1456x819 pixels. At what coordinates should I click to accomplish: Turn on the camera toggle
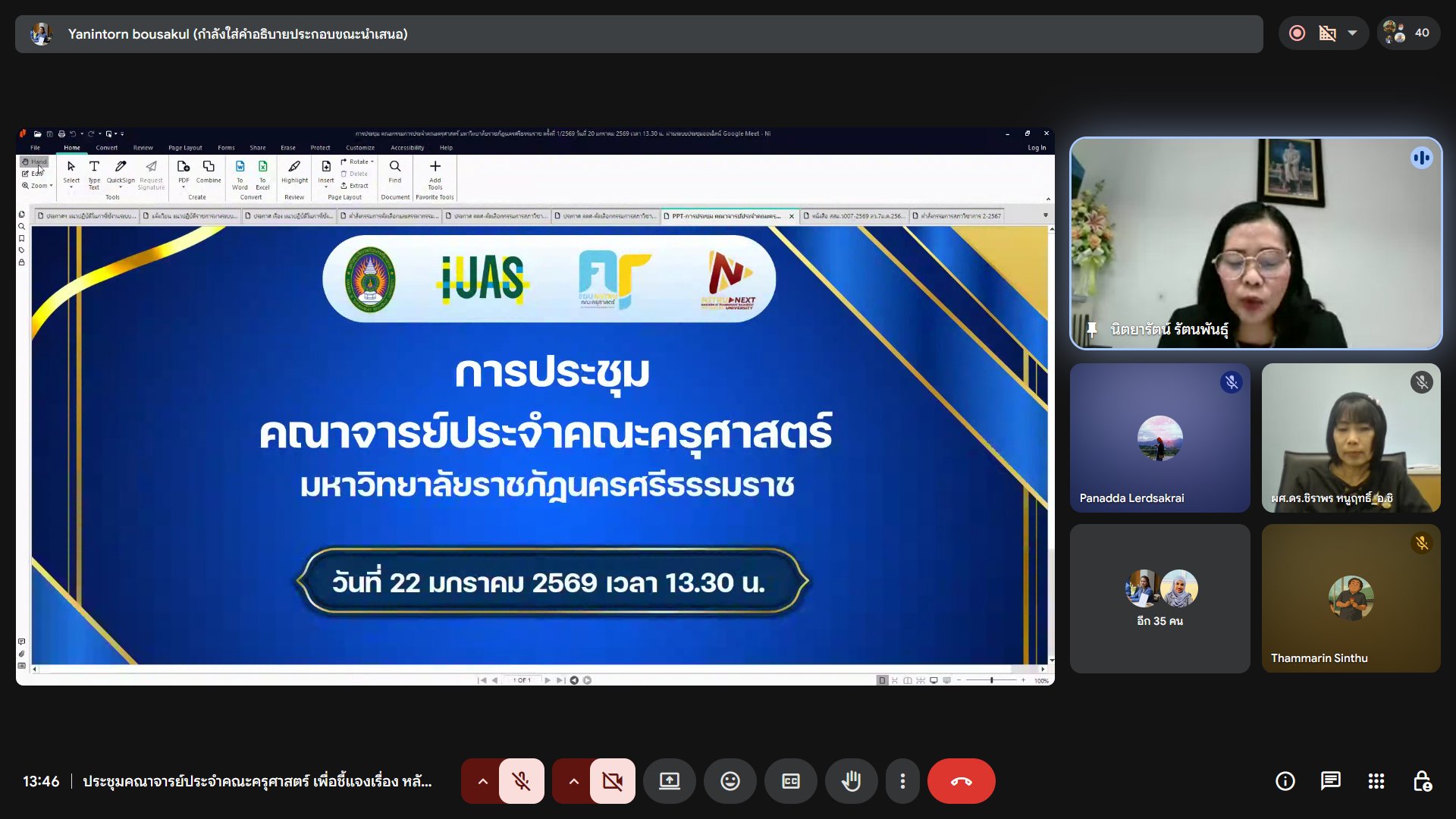(612, 781)
